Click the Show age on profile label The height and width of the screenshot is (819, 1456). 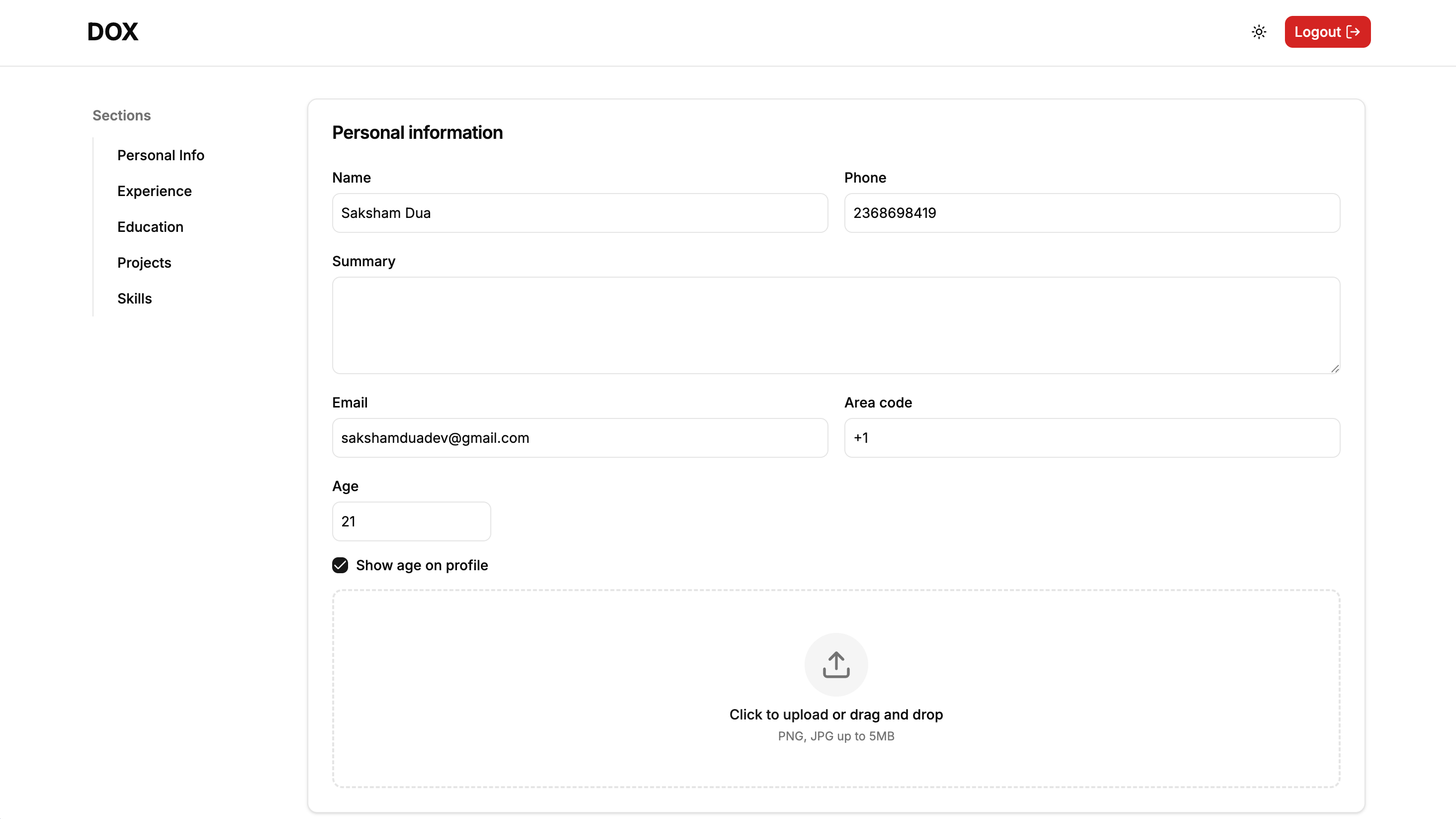422,565
